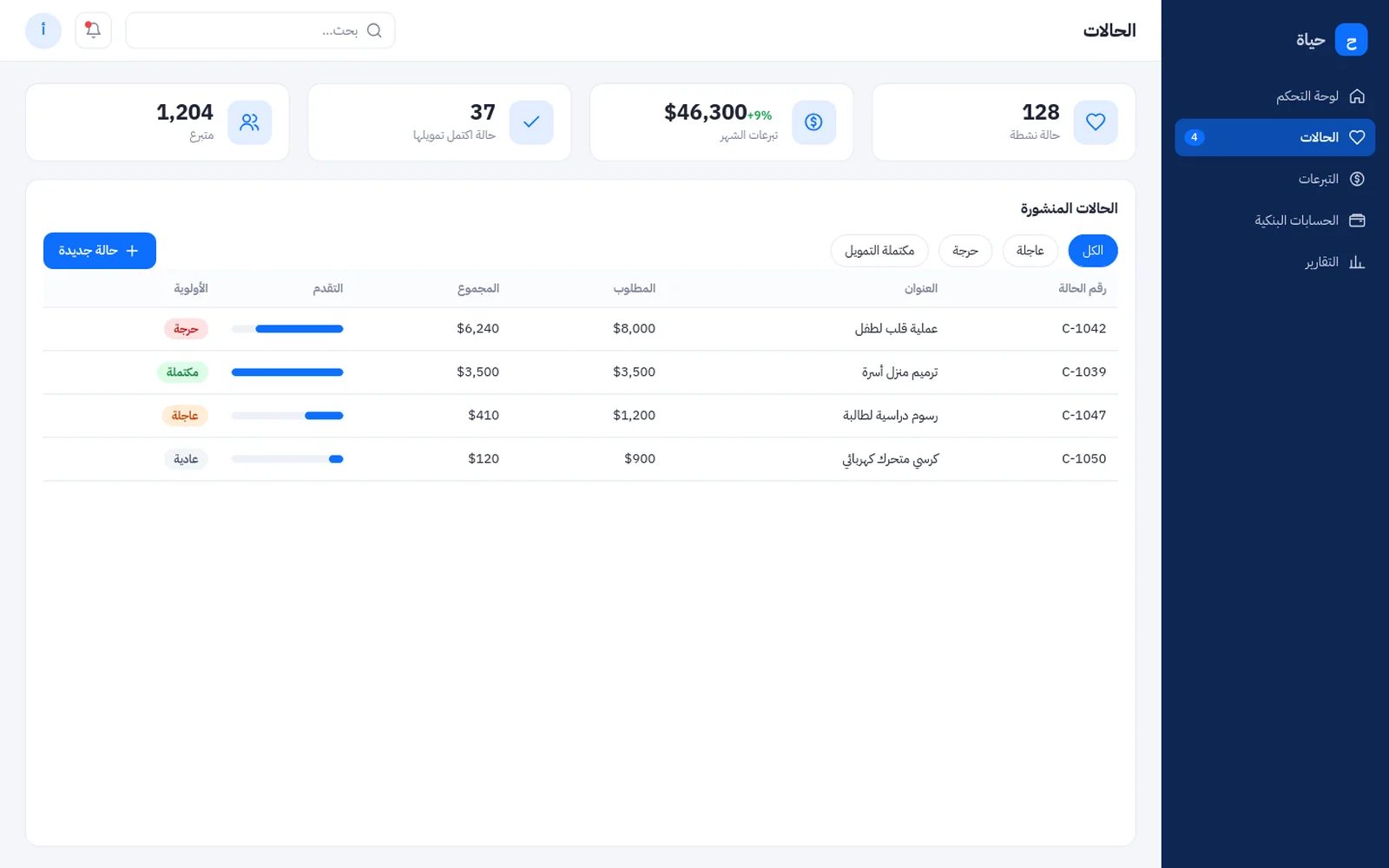Click dollar icon beside التبرعات in sidebar

coord(1357,179)
